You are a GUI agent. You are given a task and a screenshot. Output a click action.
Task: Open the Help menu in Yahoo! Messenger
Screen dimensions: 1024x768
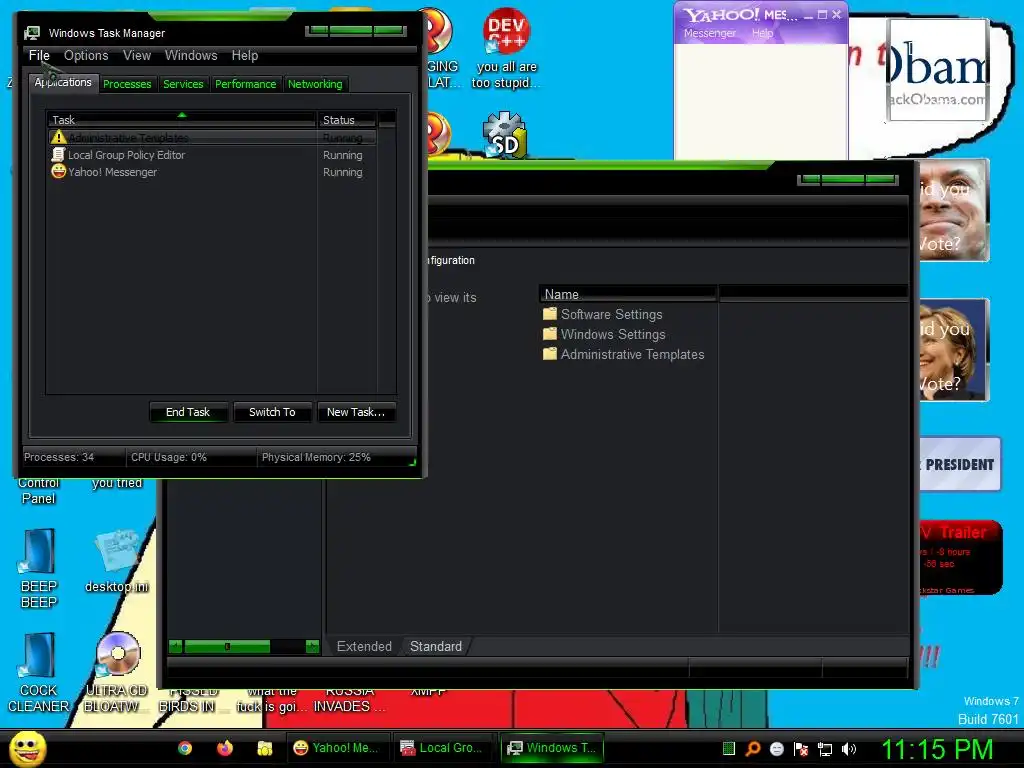[762, 33]
